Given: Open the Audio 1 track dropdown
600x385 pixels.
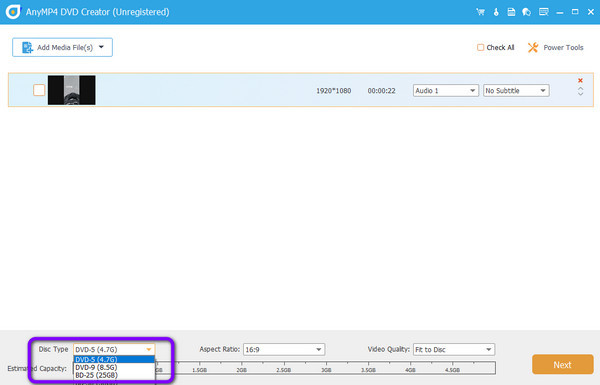Looking at the screenshot, I should point(445,91).
